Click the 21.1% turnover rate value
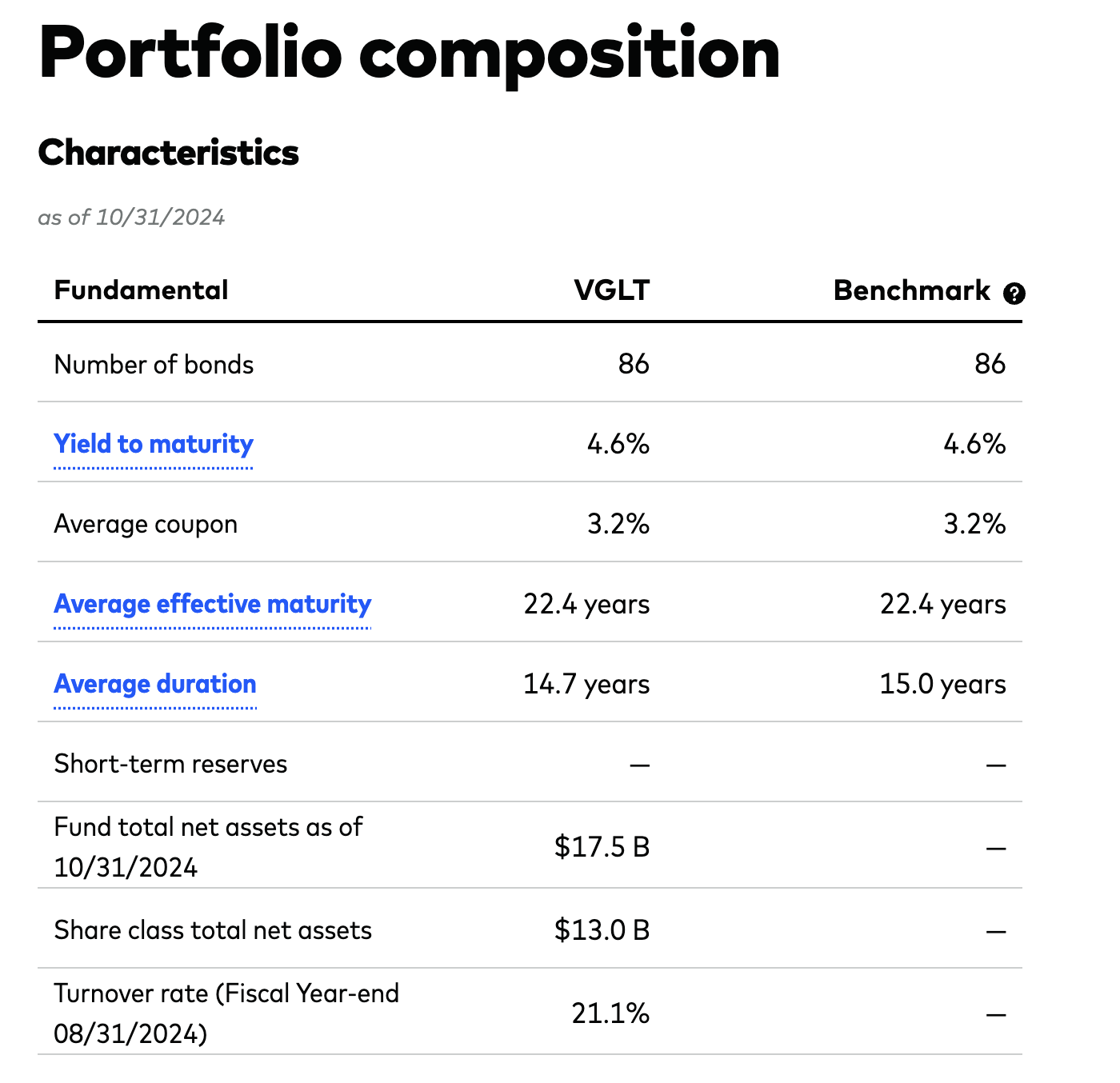Image resolution: width=1120 pixels, height=1083 pixels. point(609,1013)
